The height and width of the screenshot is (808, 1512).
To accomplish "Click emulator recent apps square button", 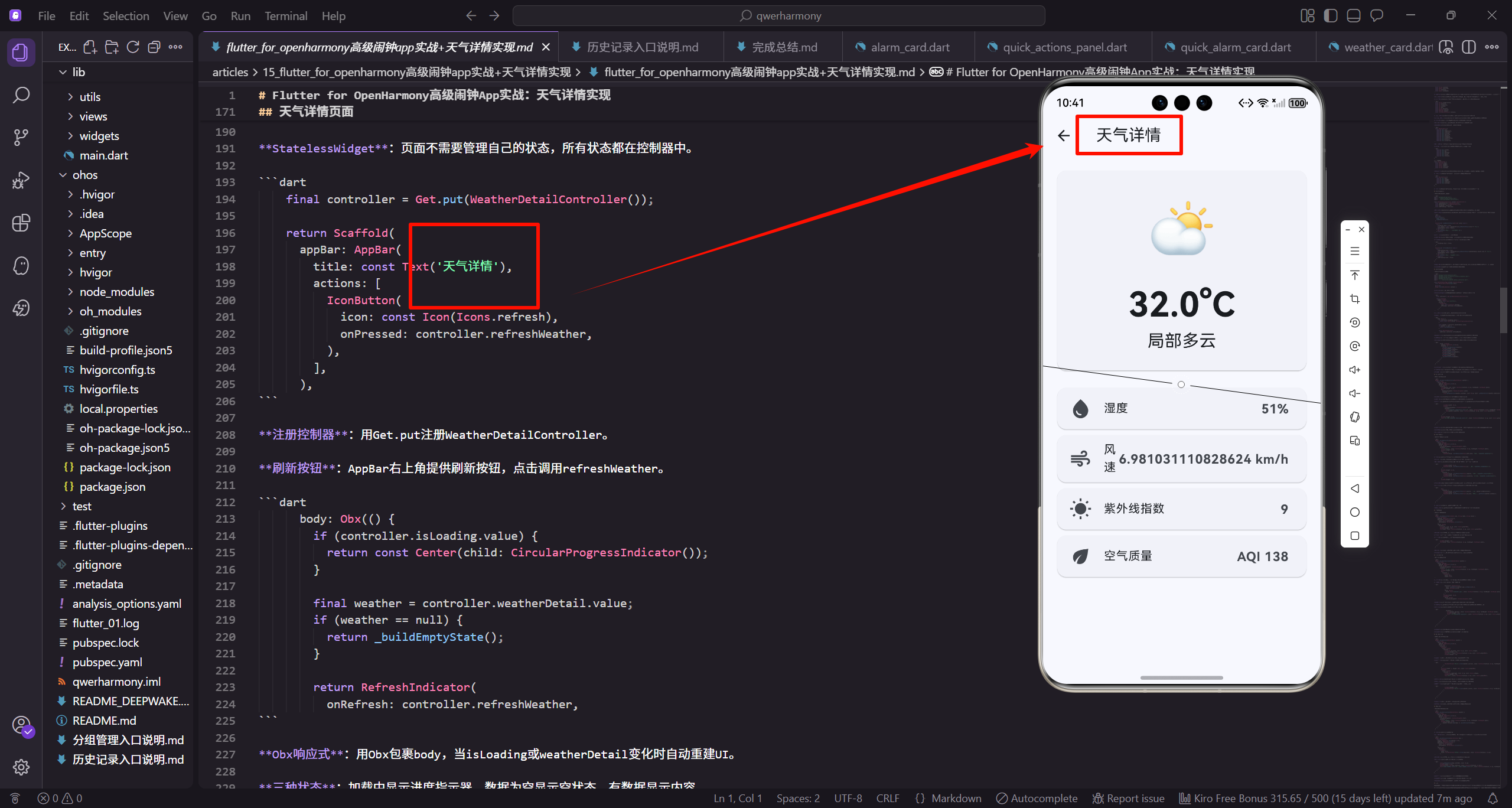I will click(x=1355, y=536).
